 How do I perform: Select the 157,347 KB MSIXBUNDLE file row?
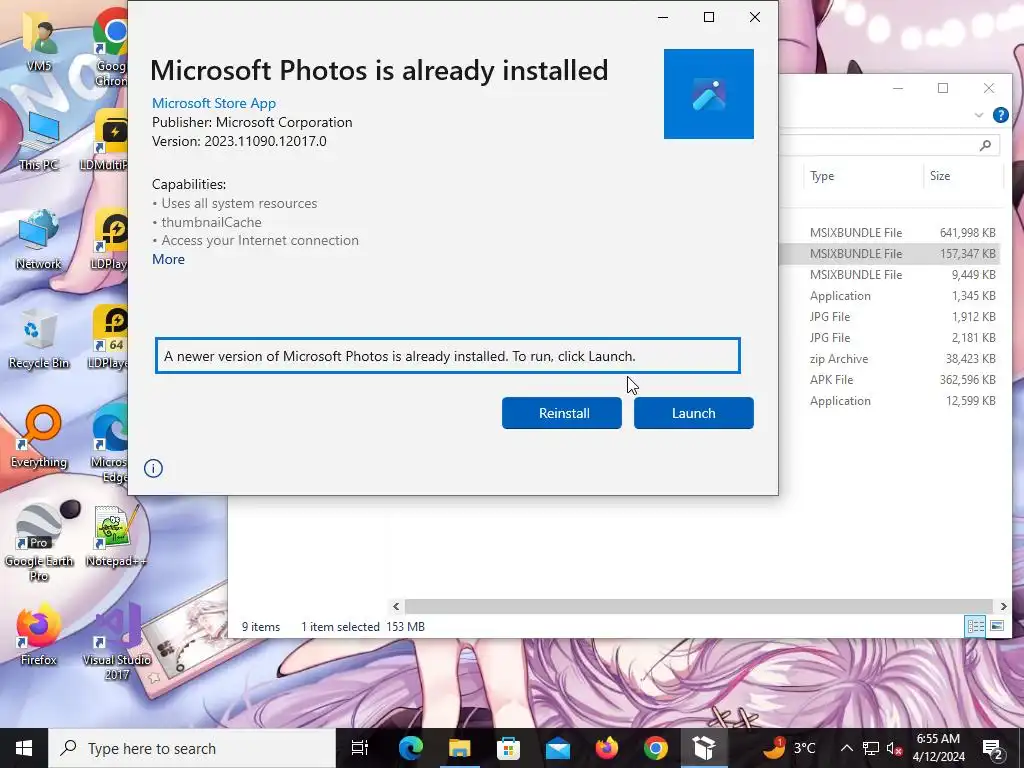click(x=889, y=253)
